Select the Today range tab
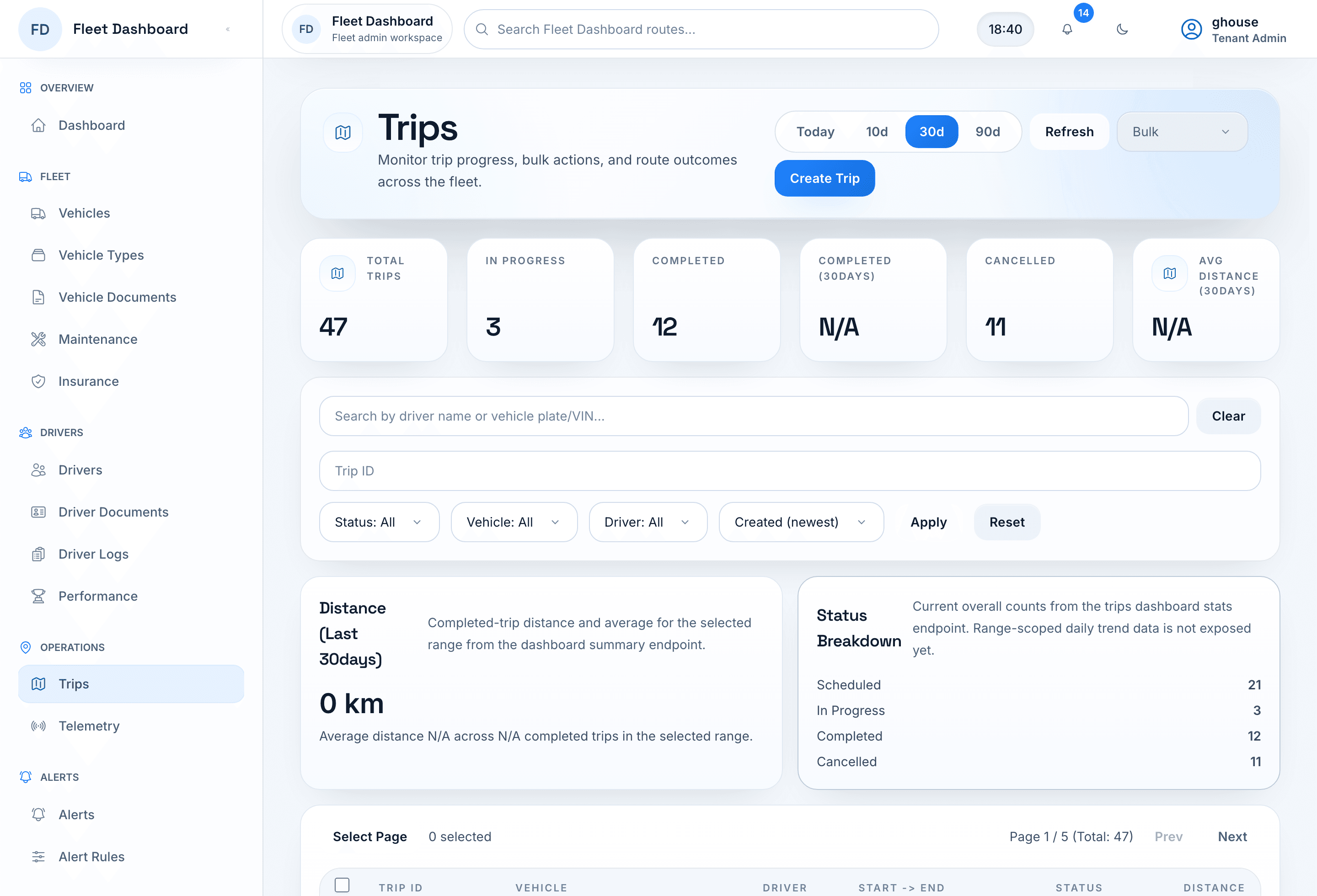The height and width of the screenshot is (896, 1317). pos(815,132)
